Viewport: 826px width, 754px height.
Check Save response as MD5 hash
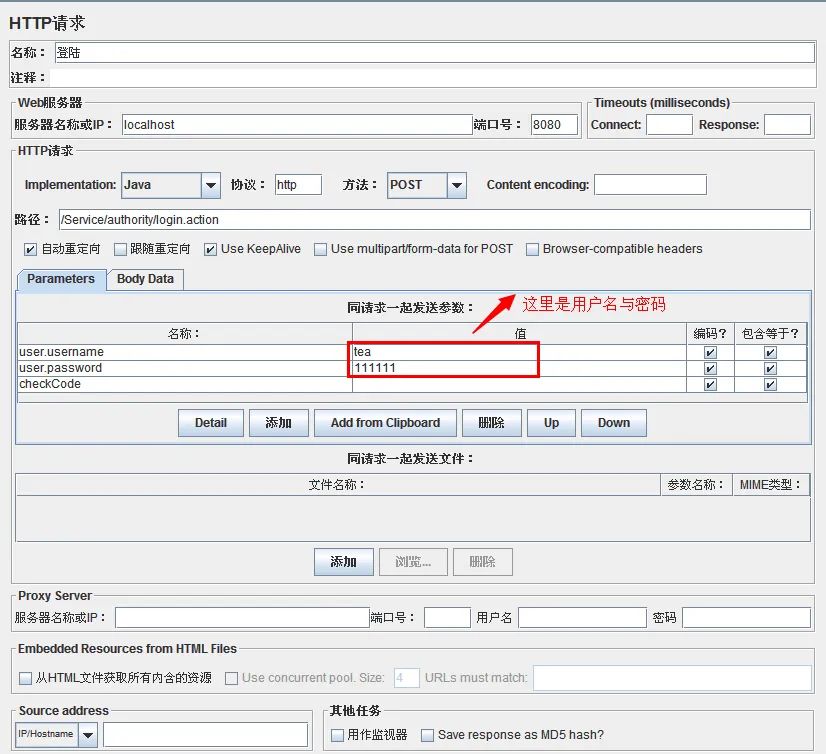click(429, 733)
